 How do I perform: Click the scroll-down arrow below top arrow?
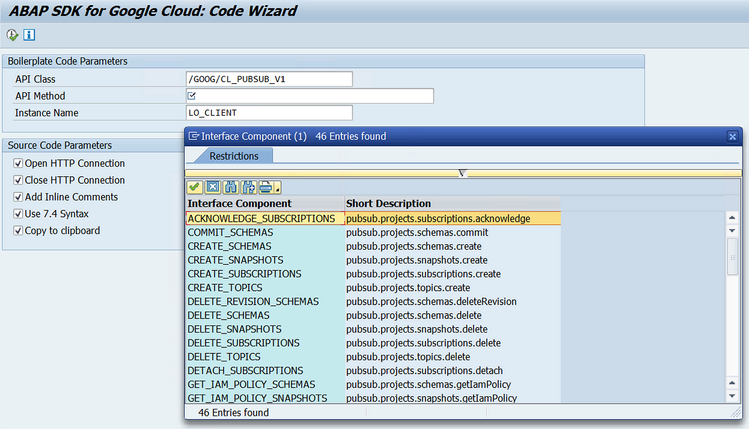(x=732, y=231)
